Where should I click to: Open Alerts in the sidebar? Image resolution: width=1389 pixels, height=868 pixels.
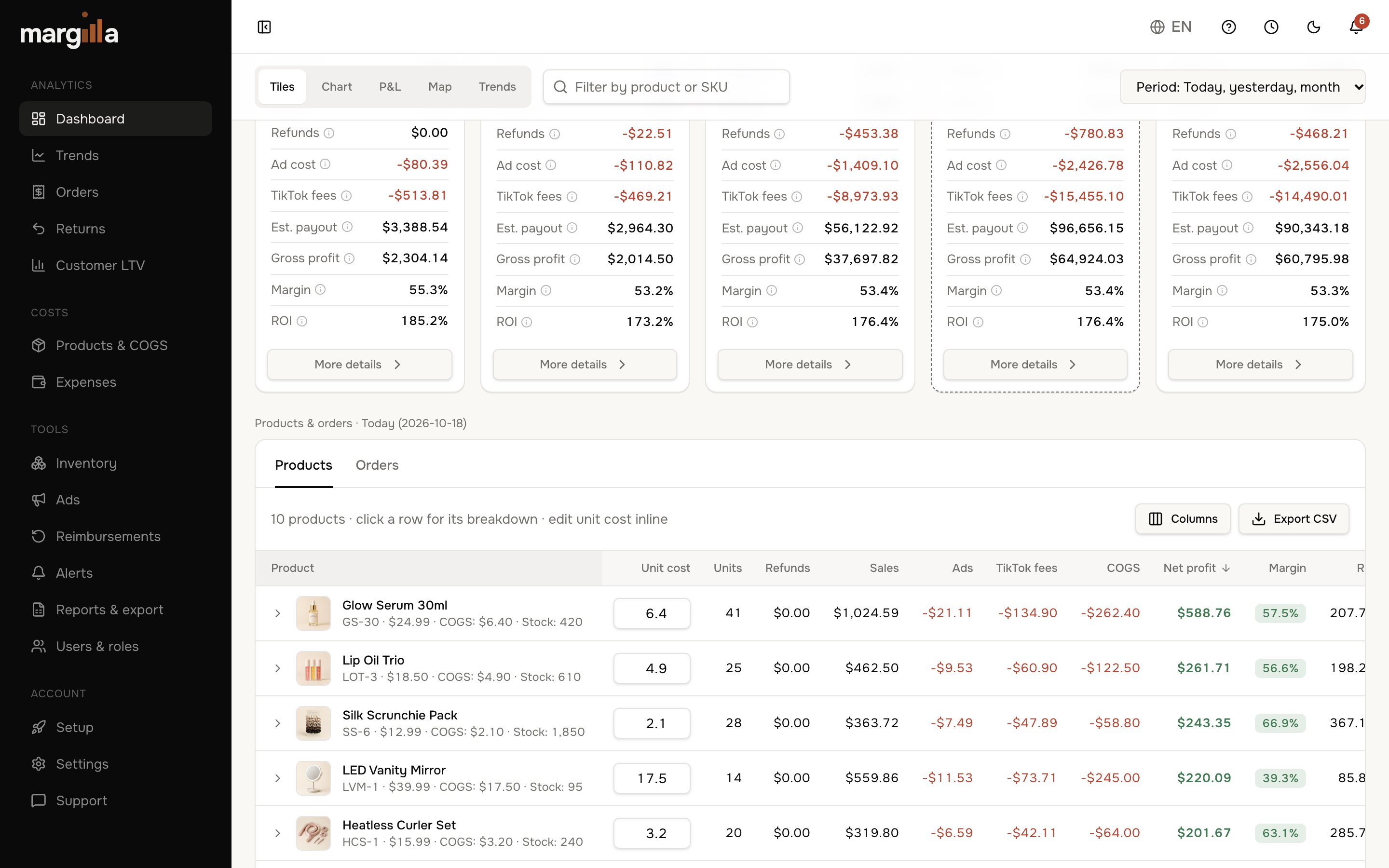point(115,573)
